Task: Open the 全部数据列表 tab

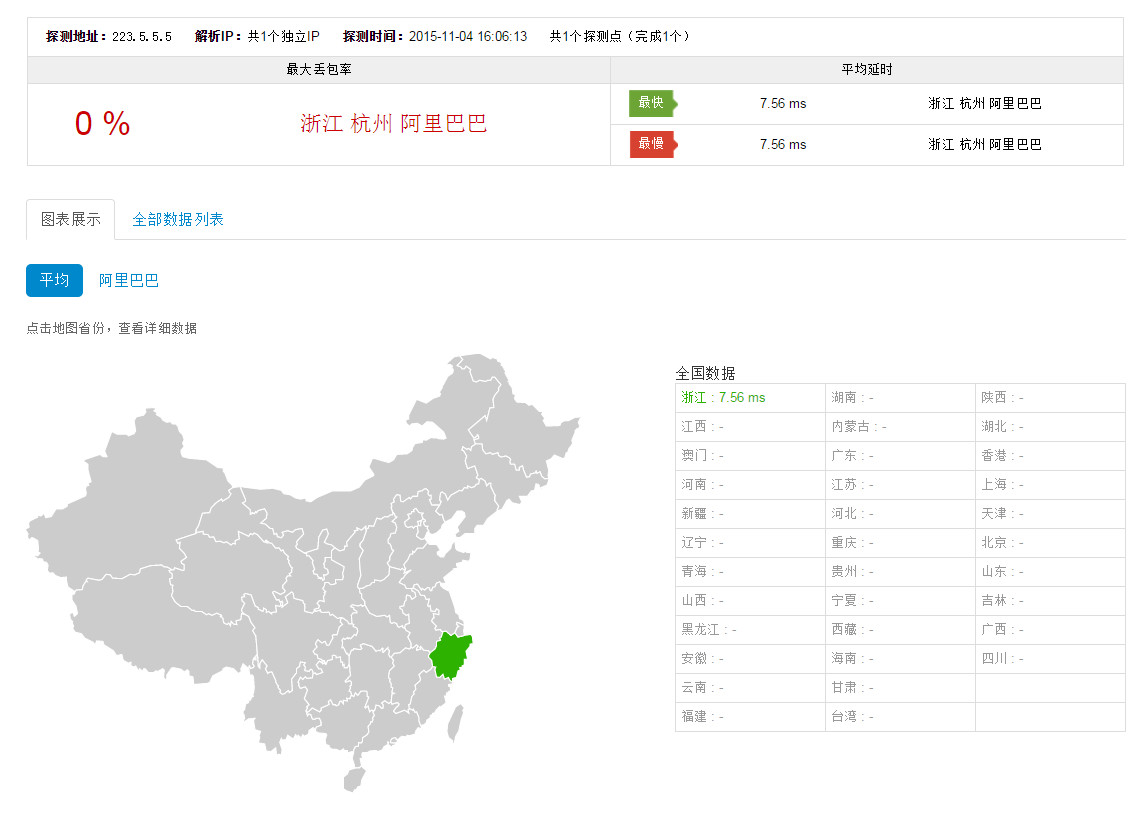Action: pos(178,220)
